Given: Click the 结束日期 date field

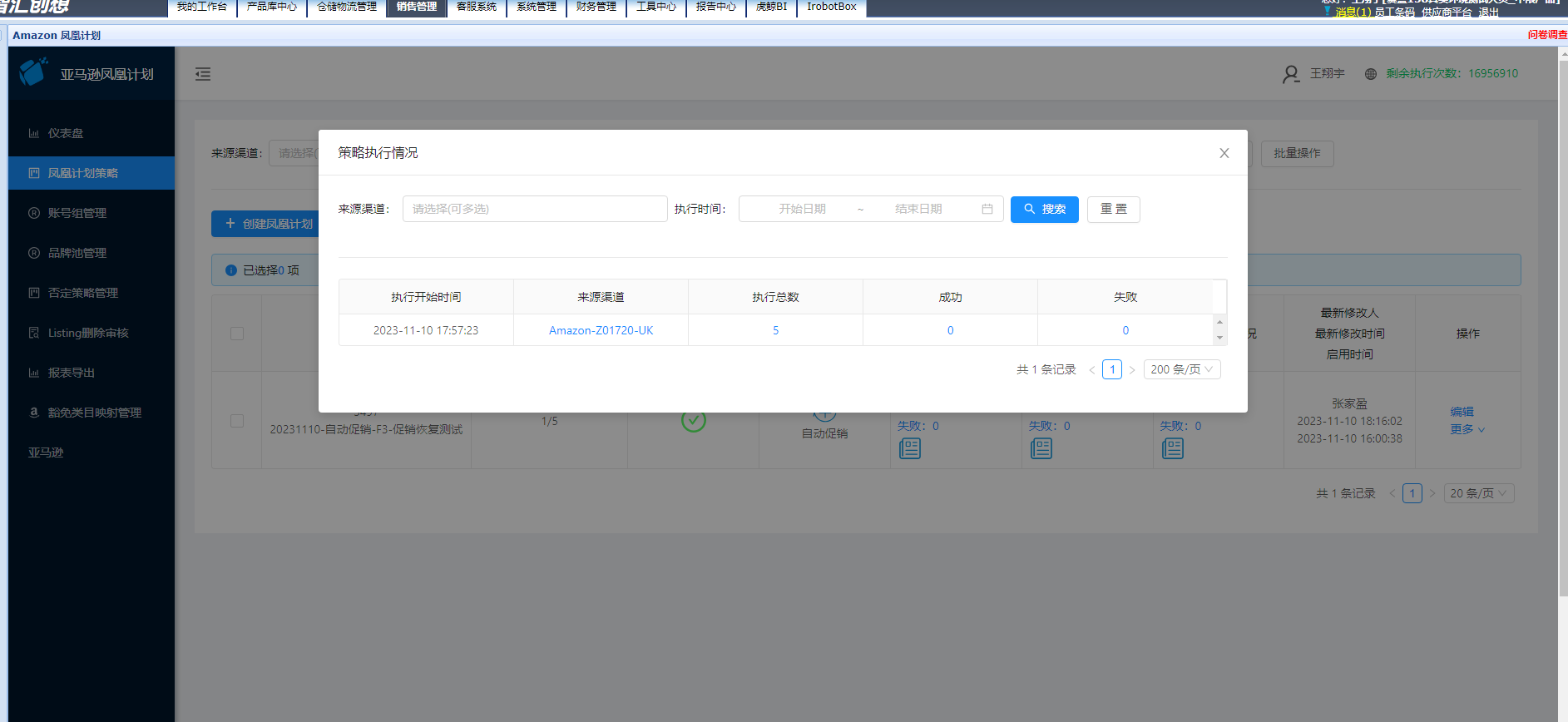Looking at the screenshot, I should (x=918, y=209).
